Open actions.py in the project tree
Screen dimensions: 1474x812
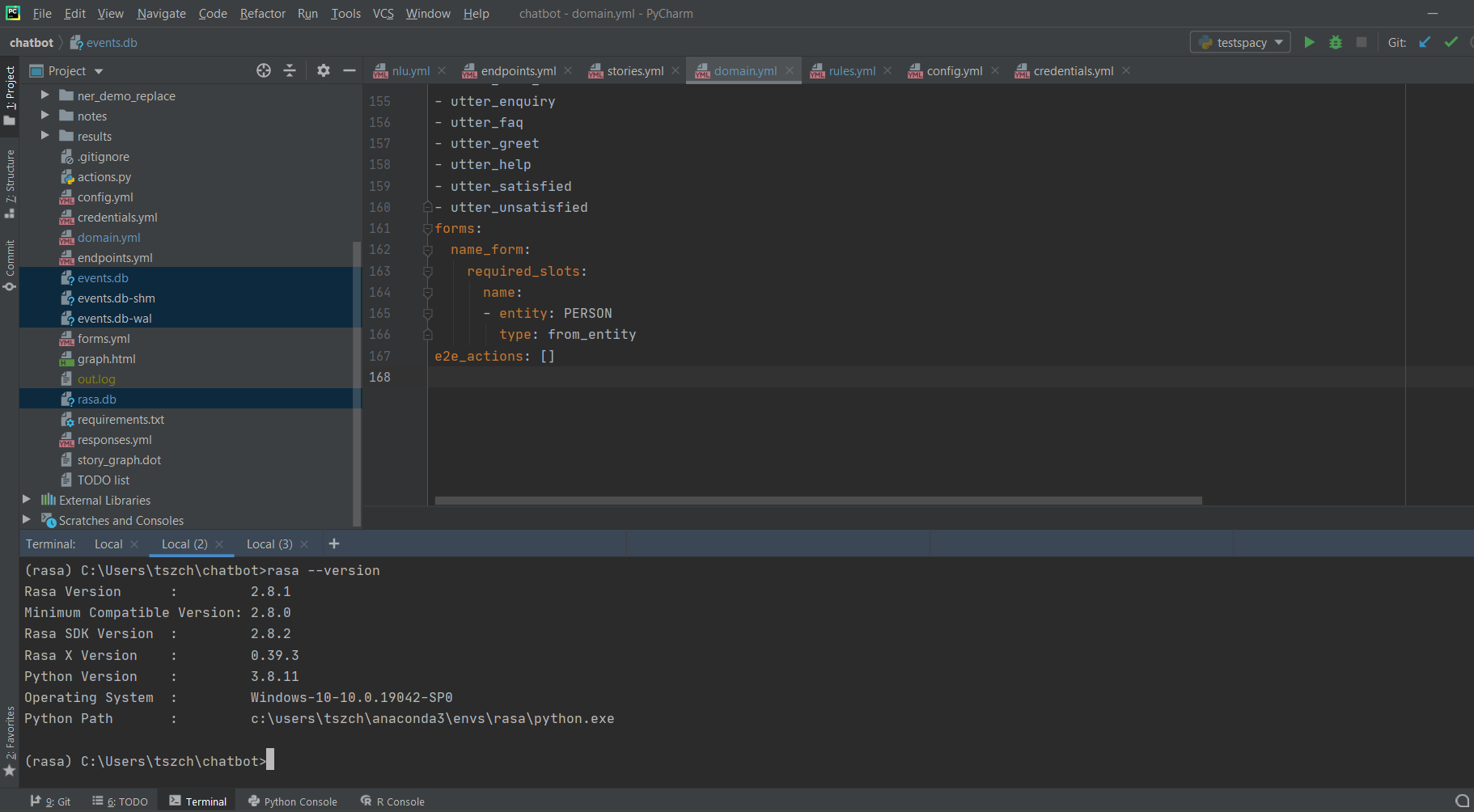click(x=104, y=177)
